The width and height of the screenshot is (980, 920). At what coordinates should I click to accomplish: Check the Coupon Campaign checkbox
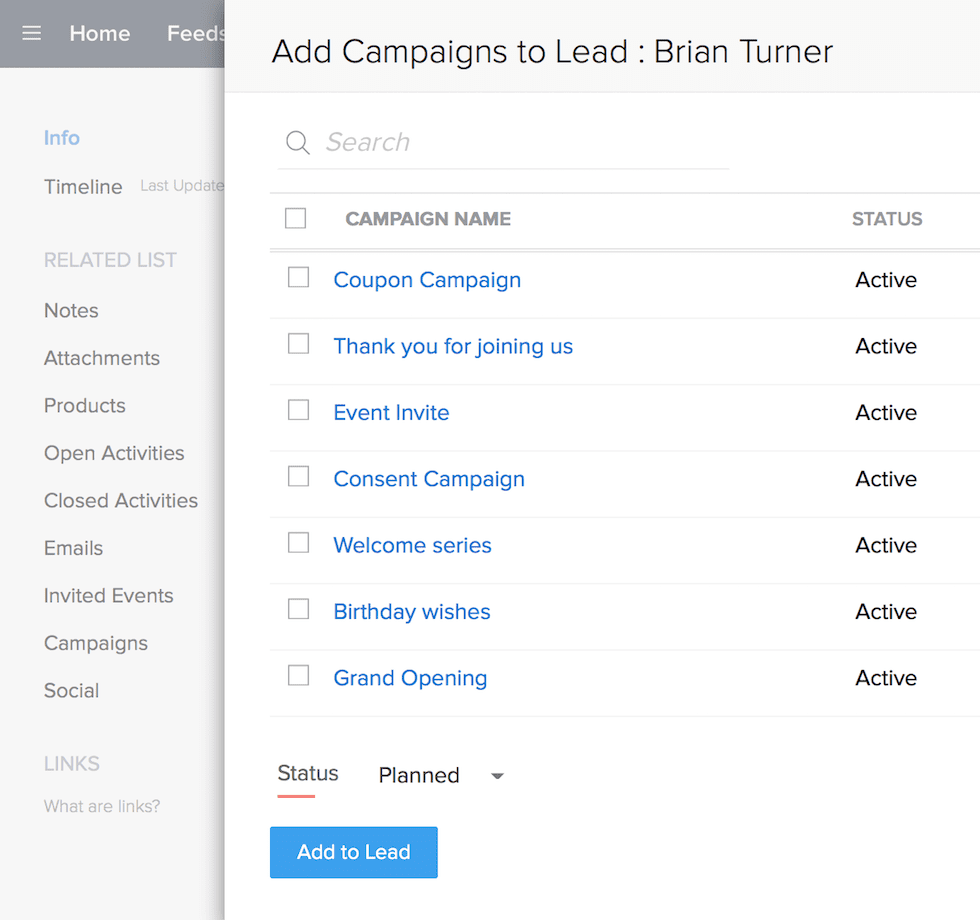click(298, 278)
